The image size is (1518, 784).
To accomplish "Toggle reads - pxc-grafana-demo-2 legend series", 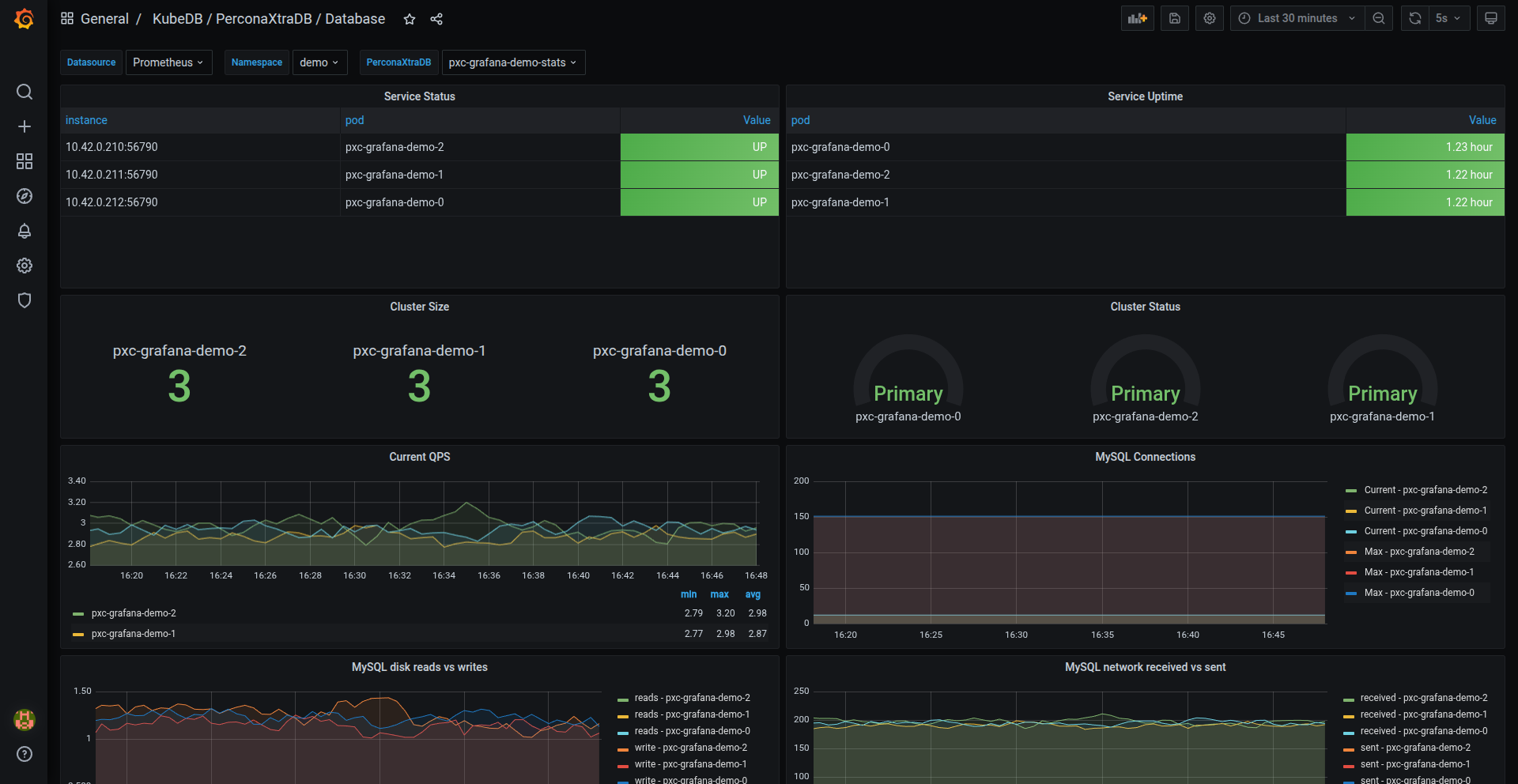I will 692,698.
